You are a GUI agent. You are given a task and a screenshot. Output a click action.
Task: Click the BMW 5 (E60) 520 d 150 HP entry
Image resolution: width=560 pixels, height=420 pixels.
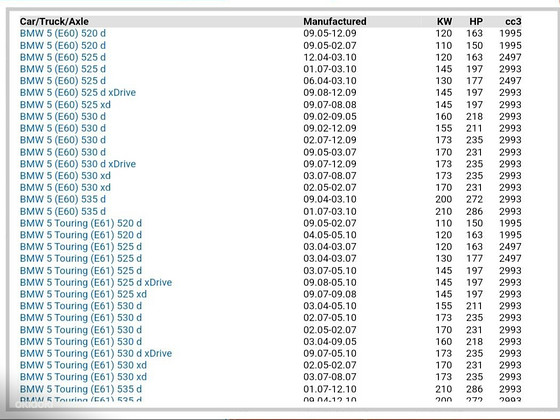[63, 45]
